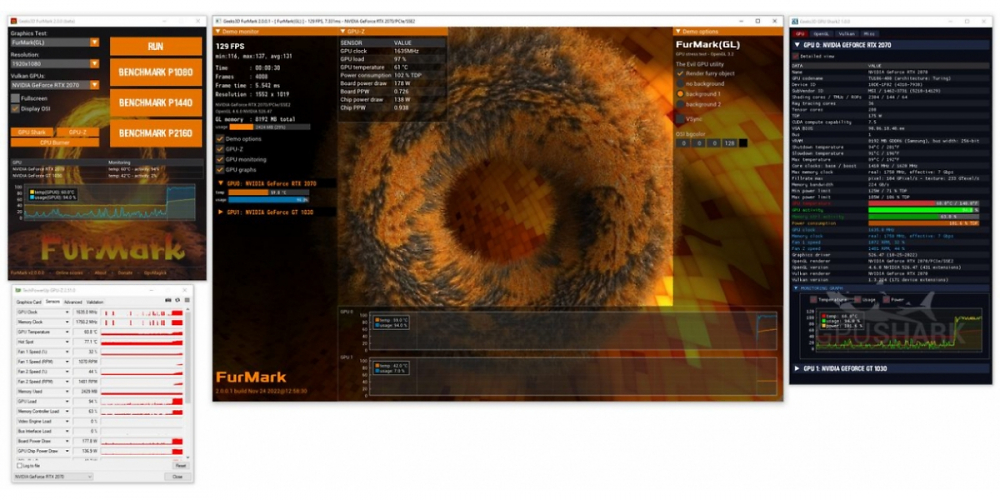Open GPU selector combo box in GPU-Z

54,476
